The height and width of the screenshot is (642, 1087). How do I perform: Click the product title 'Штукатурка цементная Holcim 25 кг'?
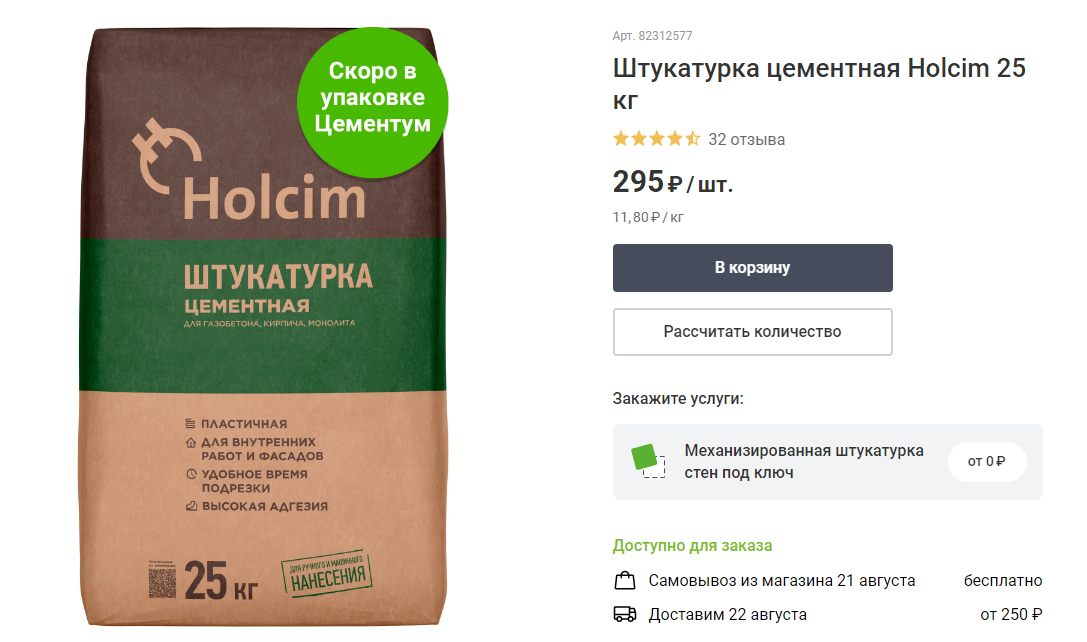tap(819, 84)
